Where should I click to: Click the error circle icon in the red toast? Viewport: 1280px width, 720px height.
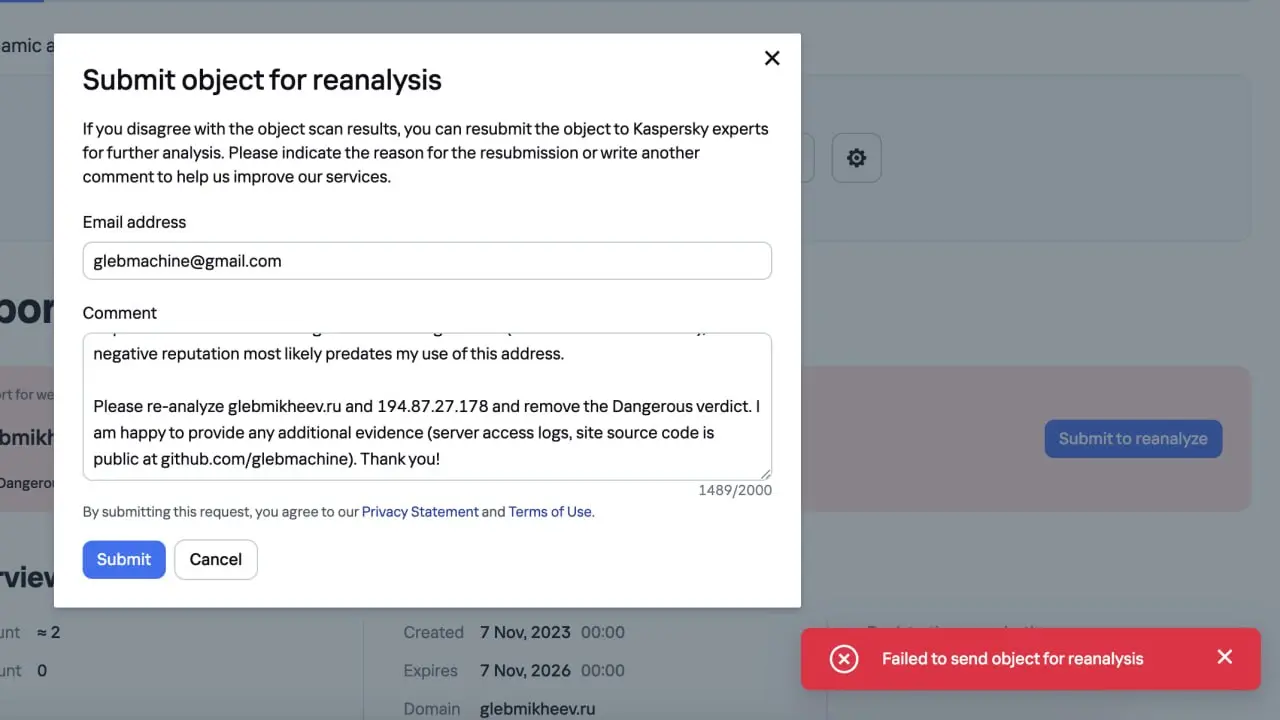(844, 659)
